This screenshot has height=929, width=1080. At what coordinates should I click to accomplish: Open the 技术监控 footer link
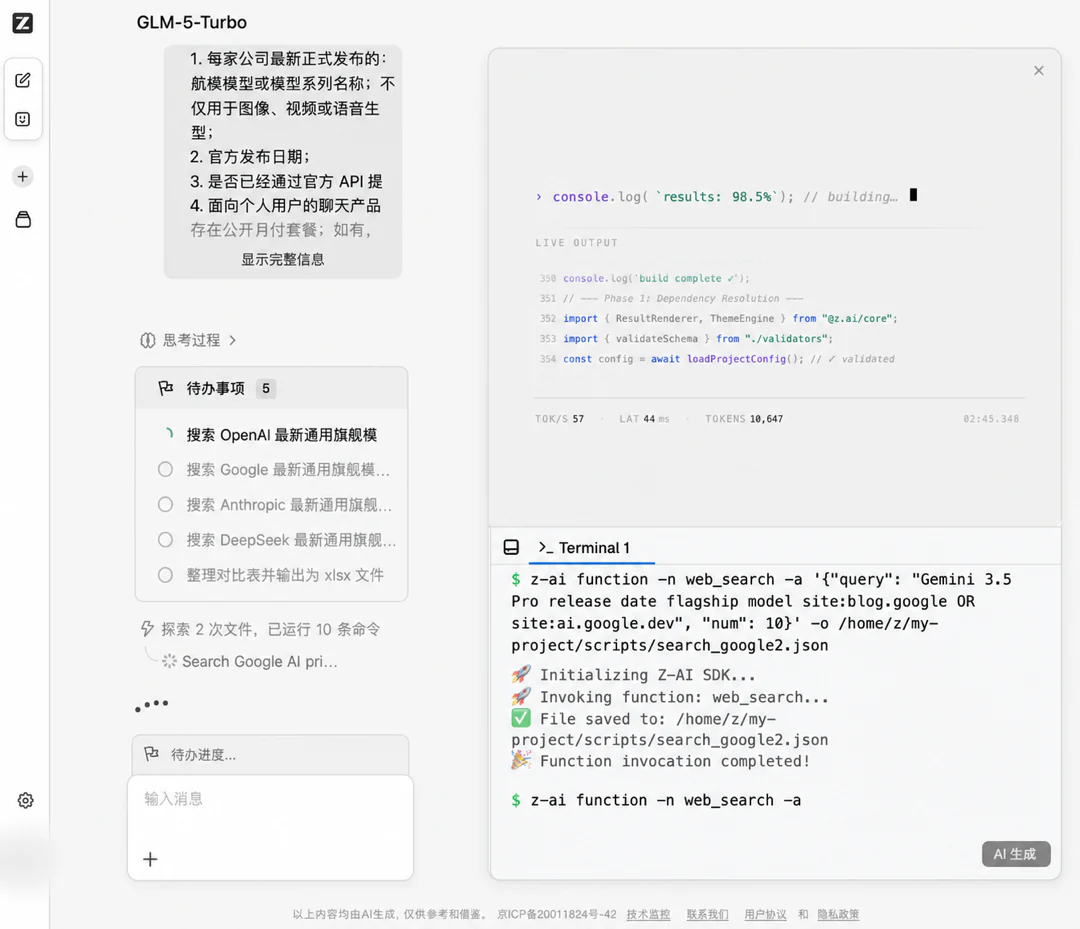pos(648,914)
